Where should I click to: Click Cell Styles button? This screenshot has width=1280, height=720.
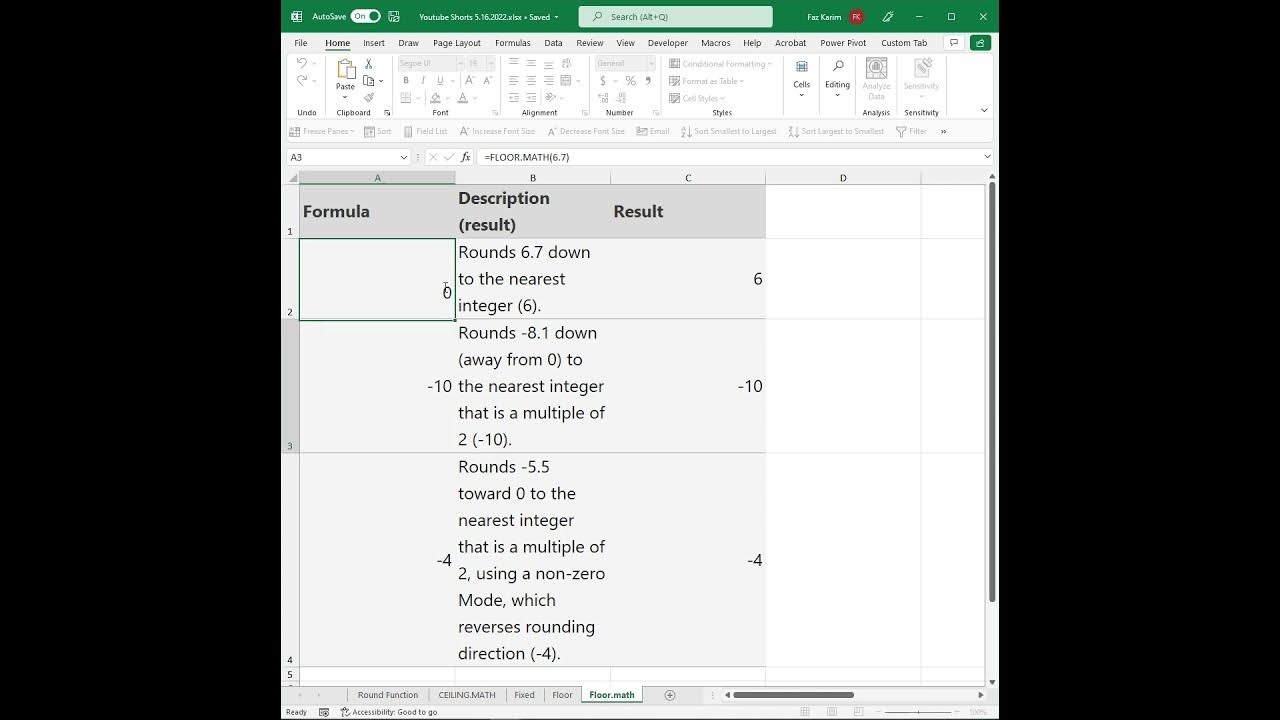point(697,98)
